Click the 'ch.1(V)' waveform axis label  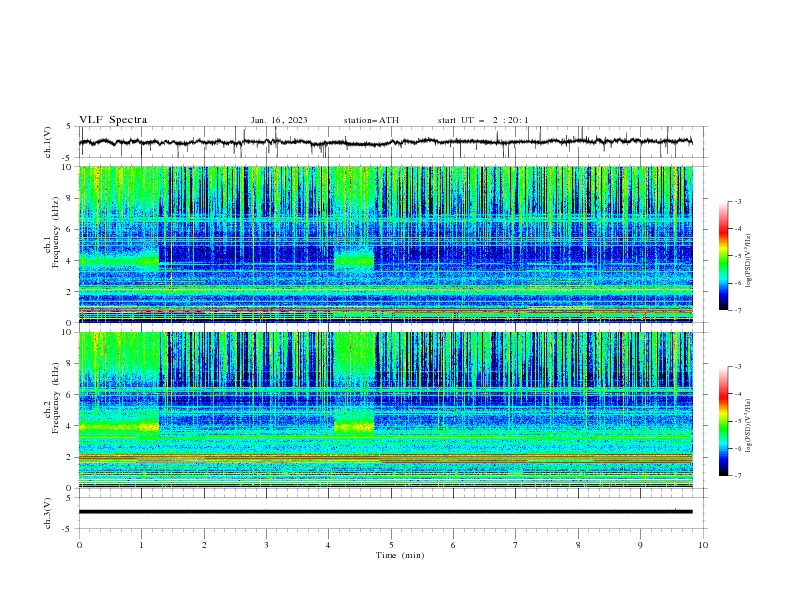coord(48,142)
